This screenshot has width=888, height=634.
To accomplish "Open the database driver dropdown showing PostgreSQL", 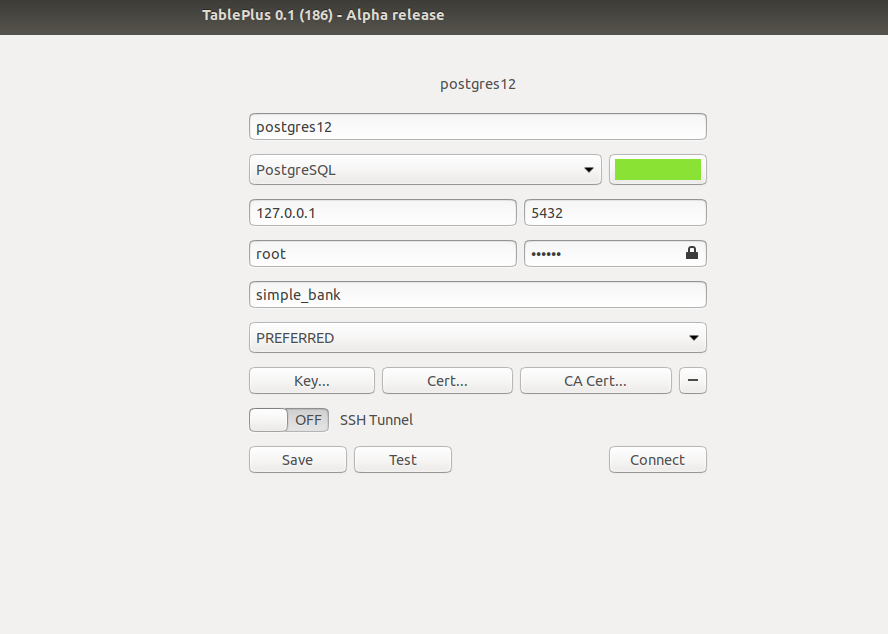I will [x=425, y=169].
